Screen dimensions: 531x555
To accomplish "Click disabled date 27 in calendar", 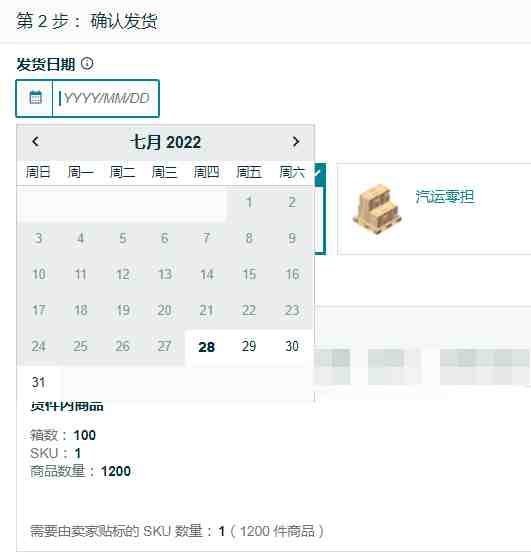I will coord(164,346).
